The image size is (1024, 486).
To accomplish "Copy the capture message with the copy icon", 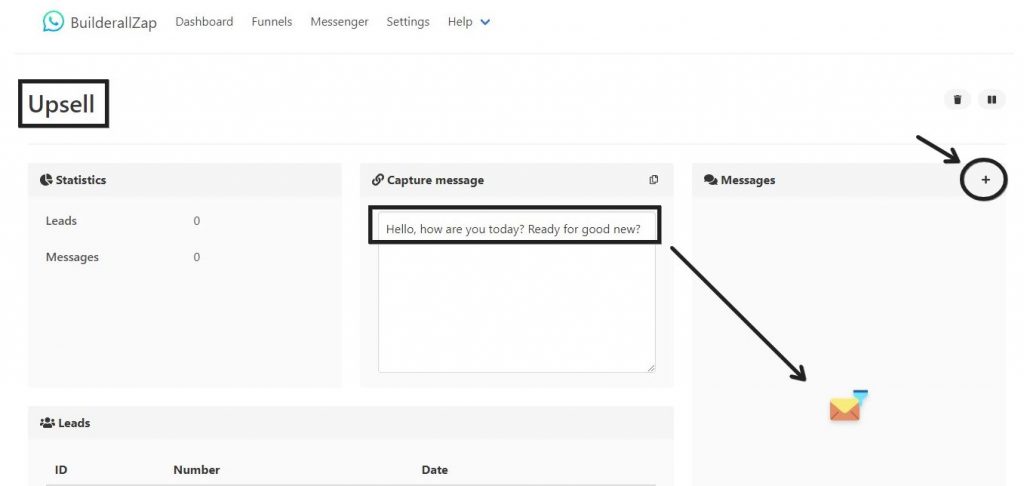I will coord(654,180).
